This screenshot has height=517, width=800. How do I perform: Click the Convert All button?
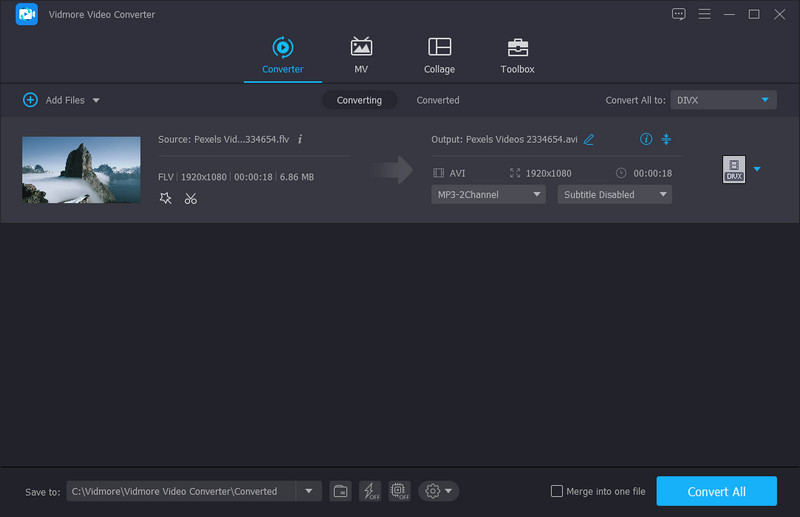716,491
